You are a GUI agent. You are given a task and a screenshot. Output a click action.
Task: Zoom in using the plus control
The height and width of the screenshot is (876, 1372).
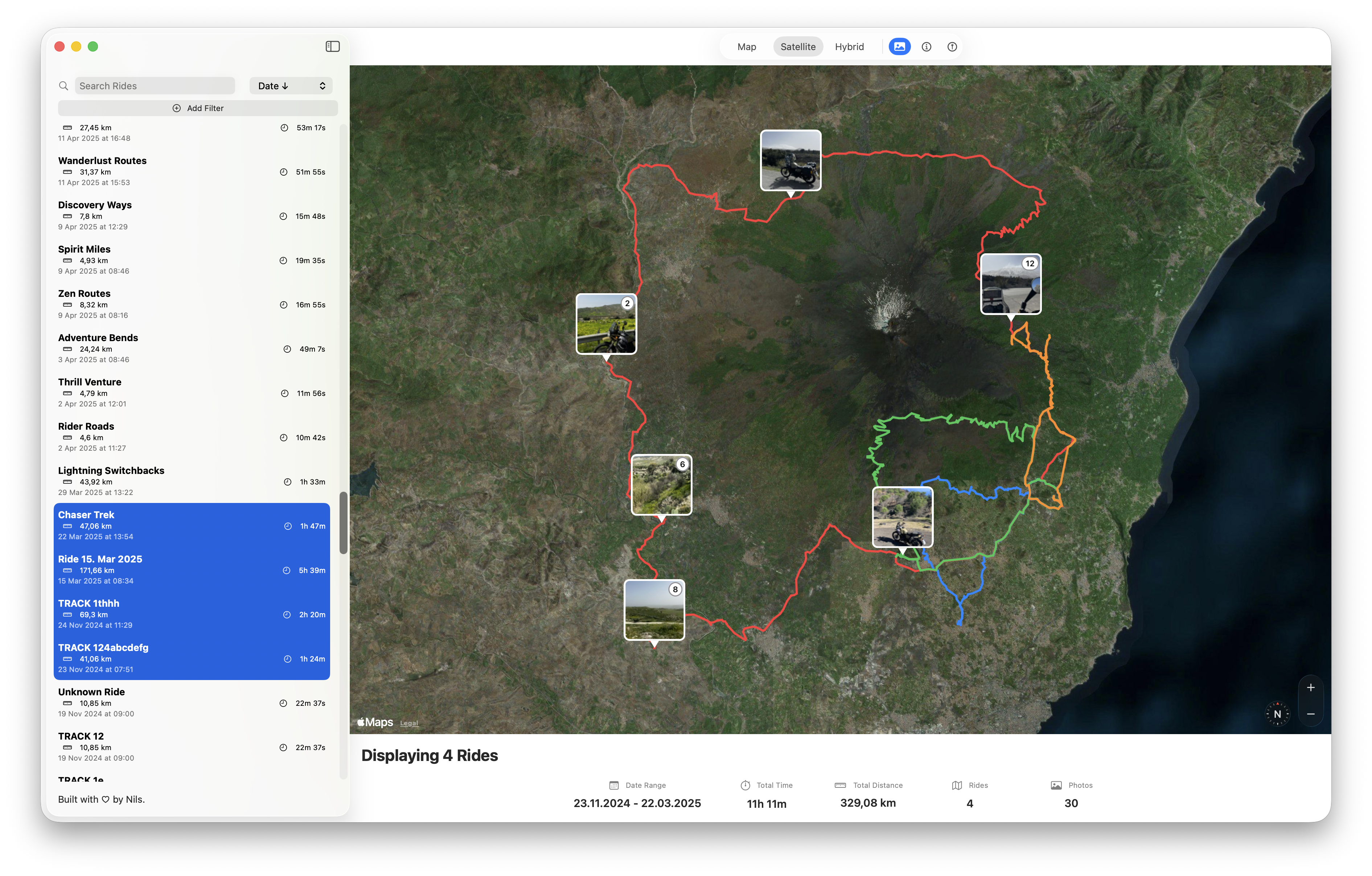(1310, 687)
